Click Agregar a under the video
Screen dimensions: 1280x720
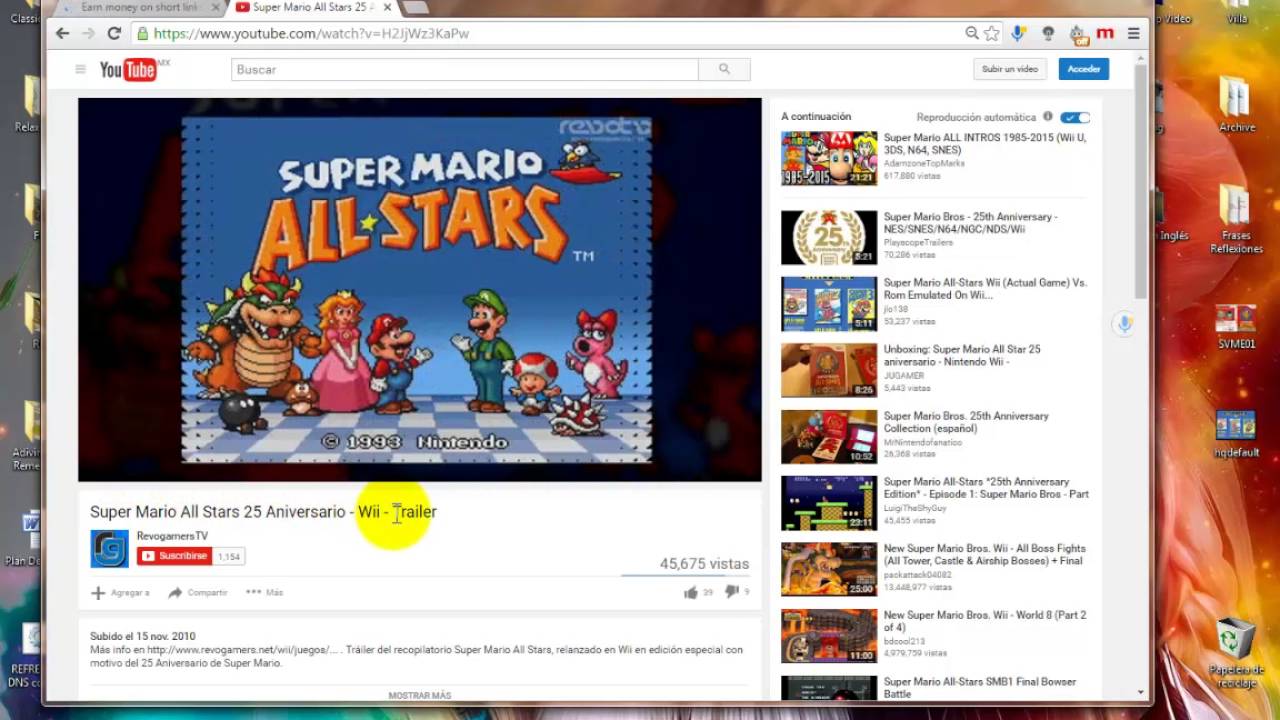point(120,592)
